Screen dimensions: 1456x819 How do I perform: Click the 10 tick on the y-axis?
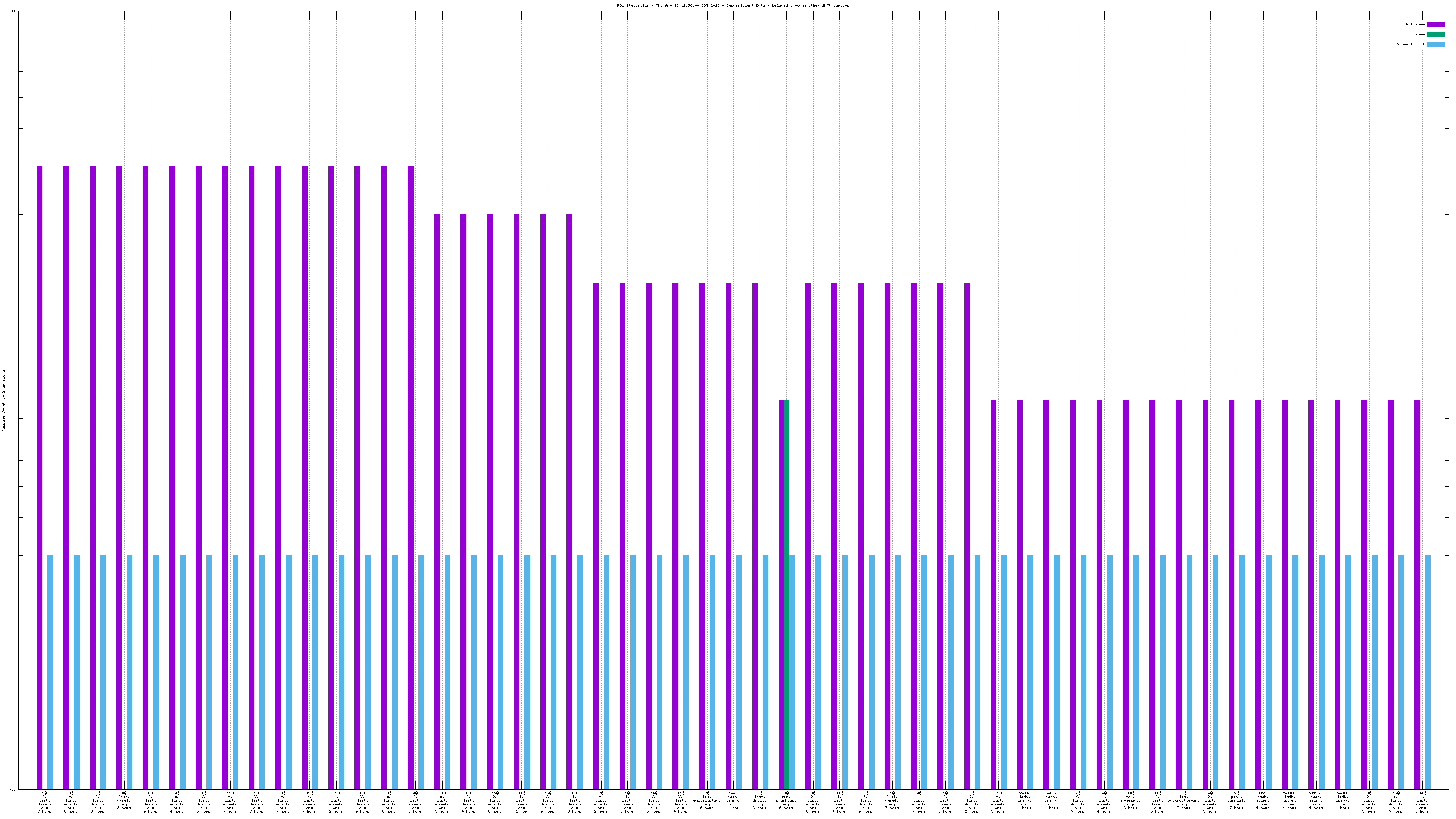14,11
